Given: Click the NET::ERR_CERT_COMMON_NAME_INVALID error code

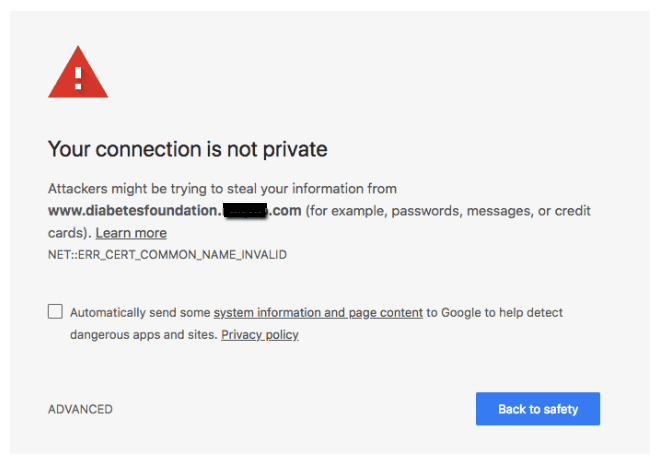Looking at the screenshot, I should 167,255.
